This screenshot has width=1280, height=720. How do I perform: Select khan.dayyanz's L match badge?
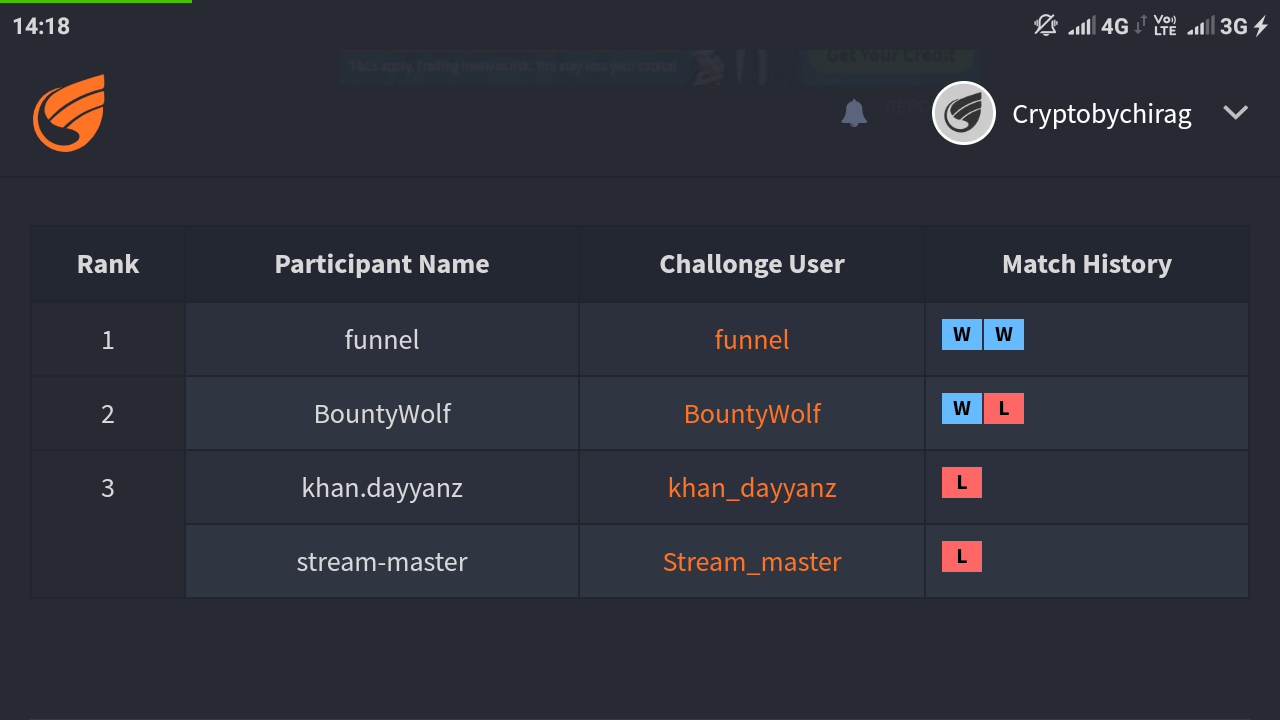coord(962,483)
